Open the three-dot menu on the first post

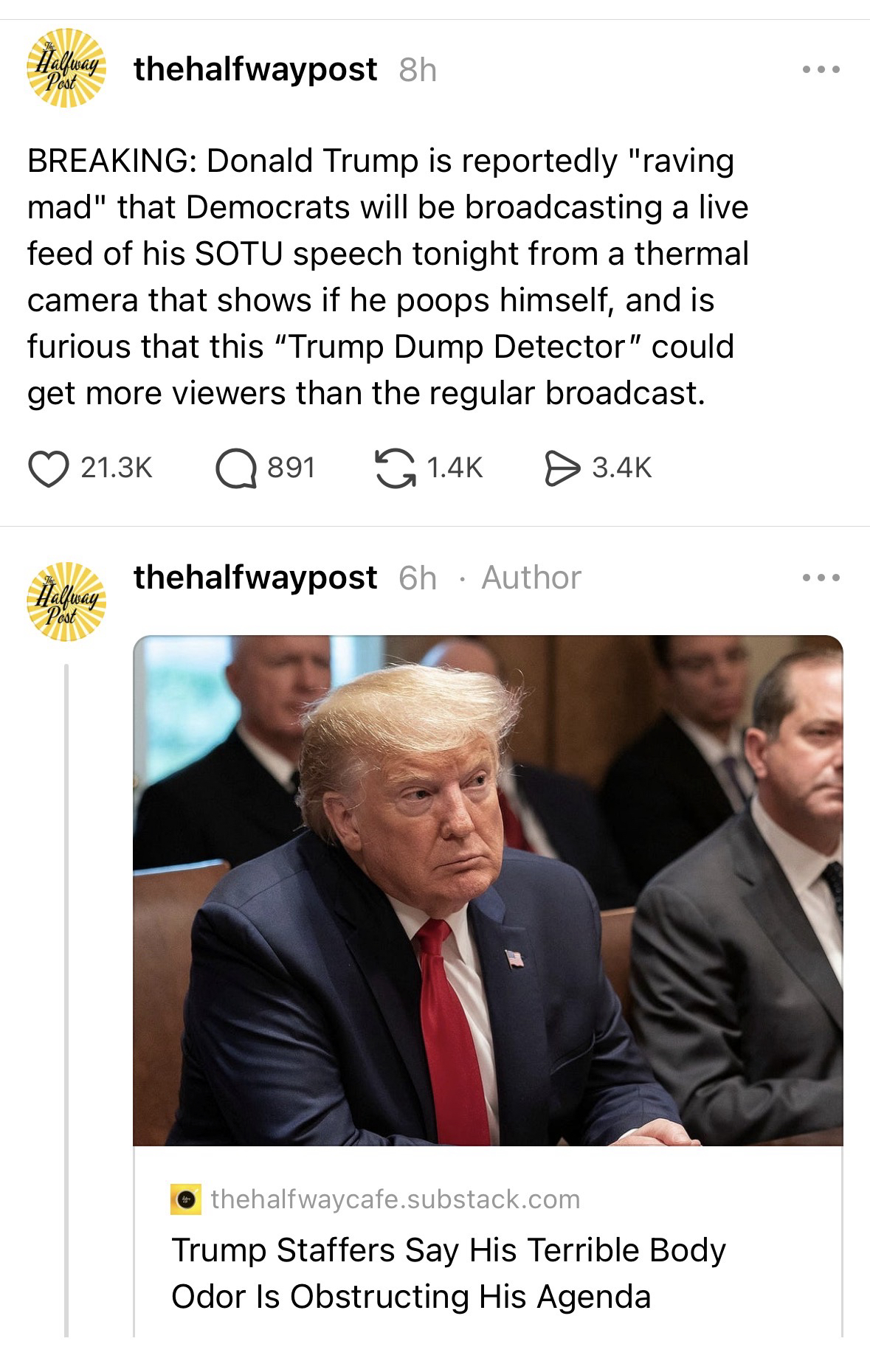821,70
